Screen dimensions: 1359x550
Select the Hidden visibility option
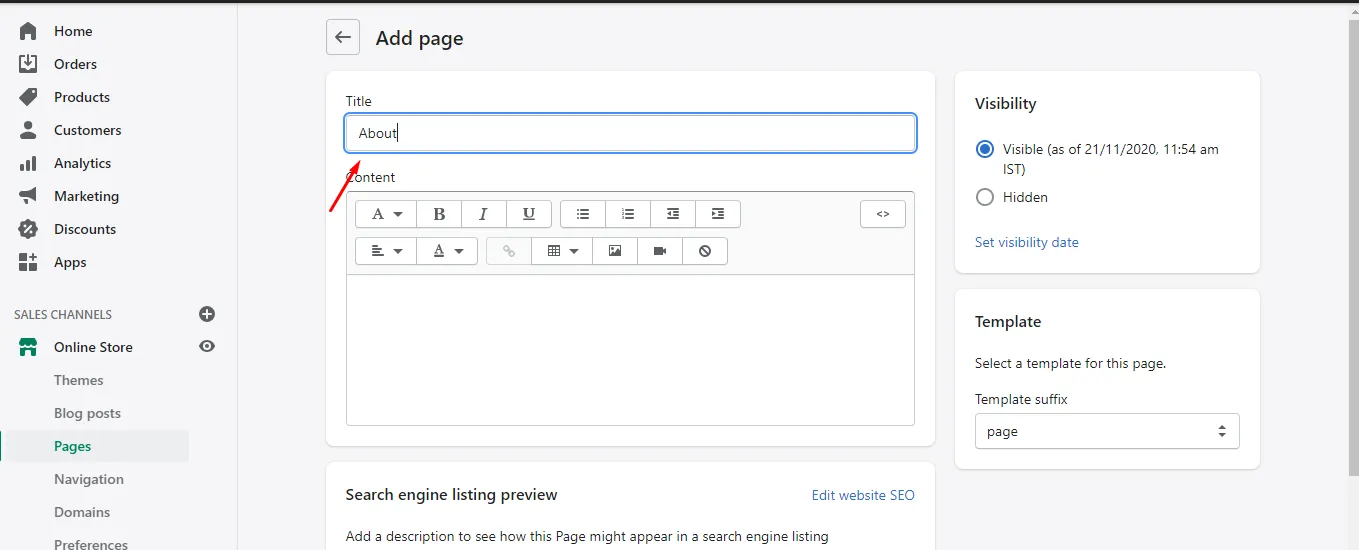coord(985,197)
